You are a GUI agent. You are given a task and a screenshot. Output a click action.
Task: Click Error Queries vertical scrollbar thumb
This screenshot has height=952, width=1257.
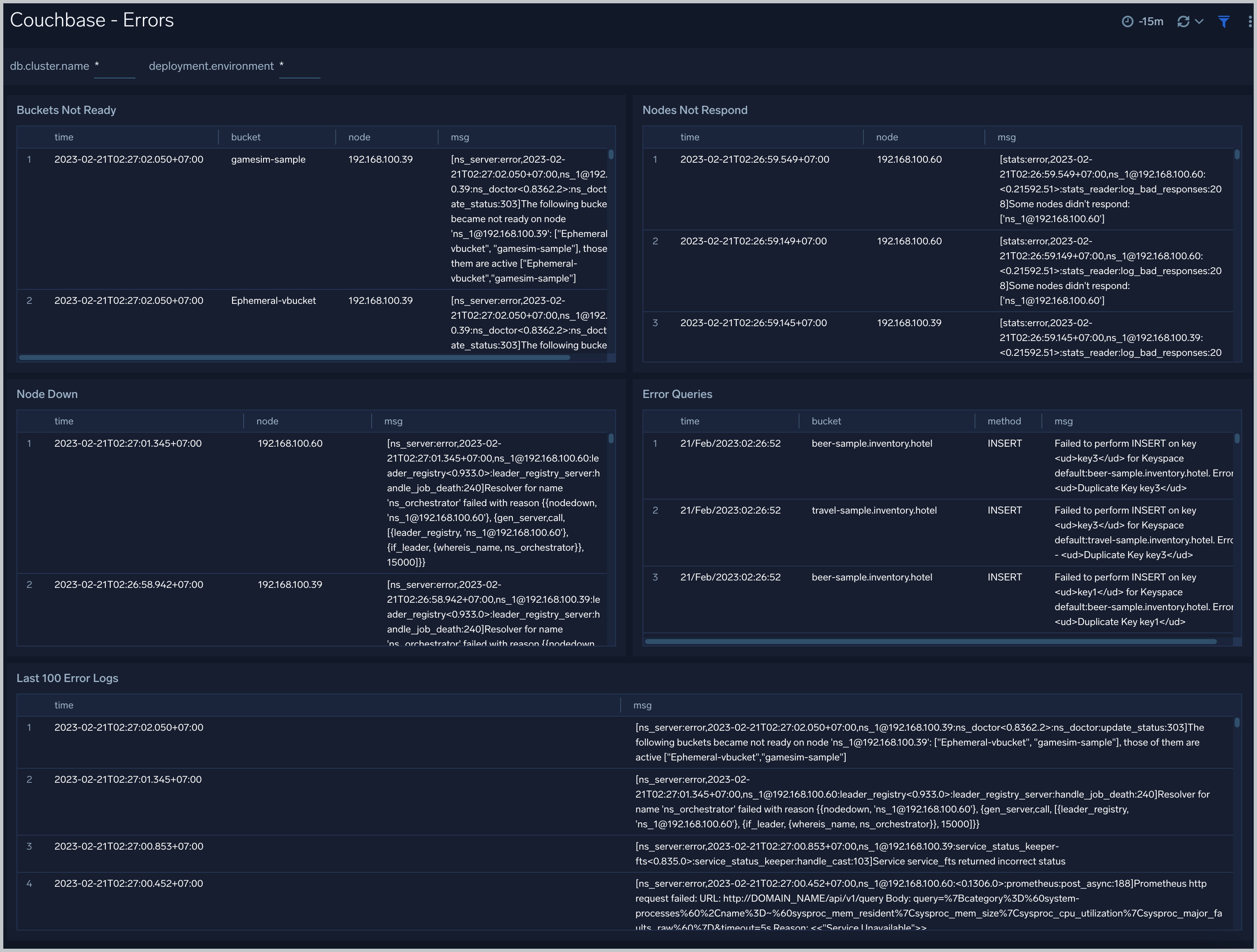click(1237, 438)
